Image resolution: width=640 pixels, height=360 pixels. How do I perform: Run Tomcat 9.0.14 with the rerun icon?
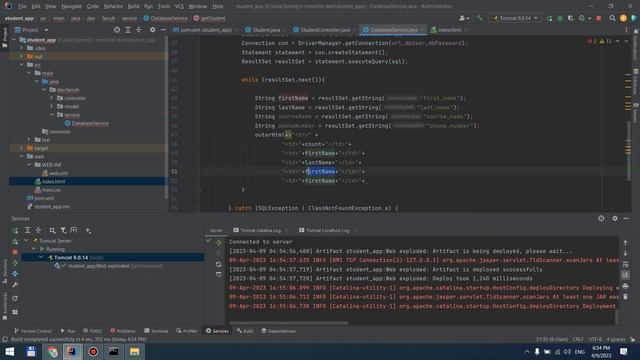coord(549,18)
